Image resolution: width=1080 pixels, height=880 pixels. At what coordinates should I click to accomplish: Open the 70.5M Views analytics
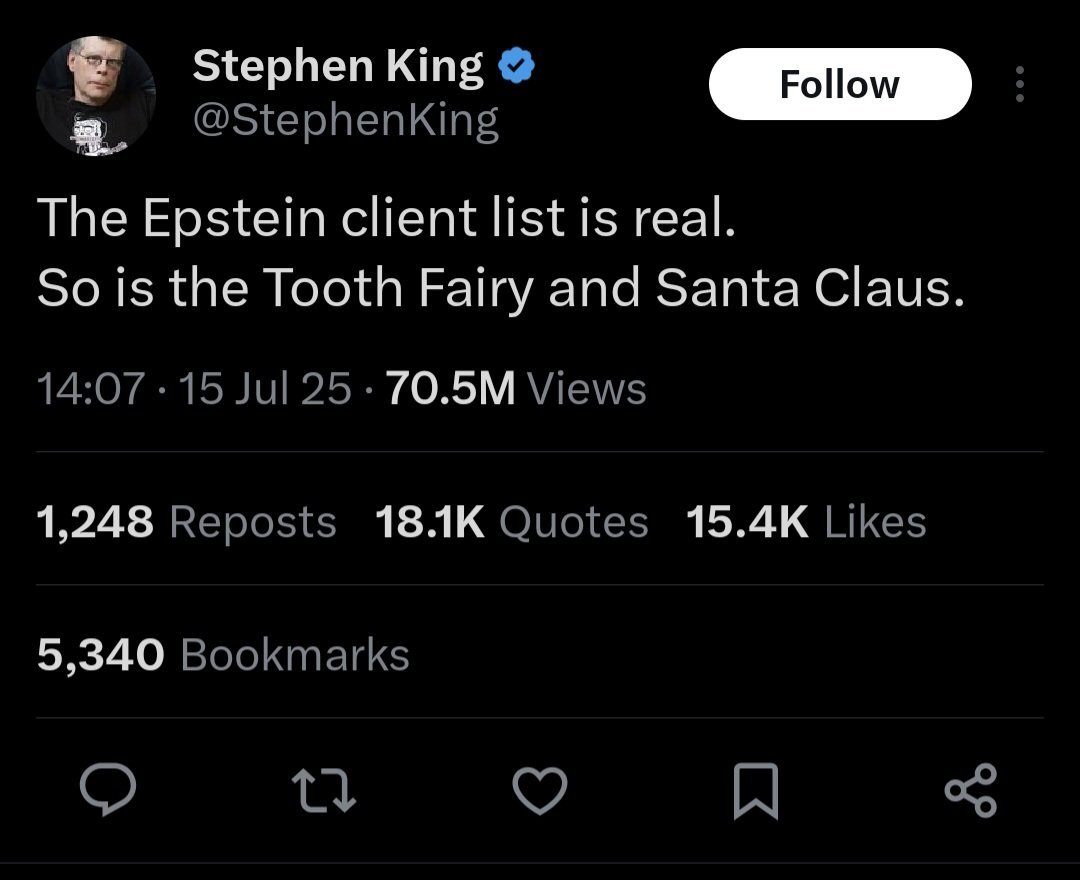pos(515,389)
